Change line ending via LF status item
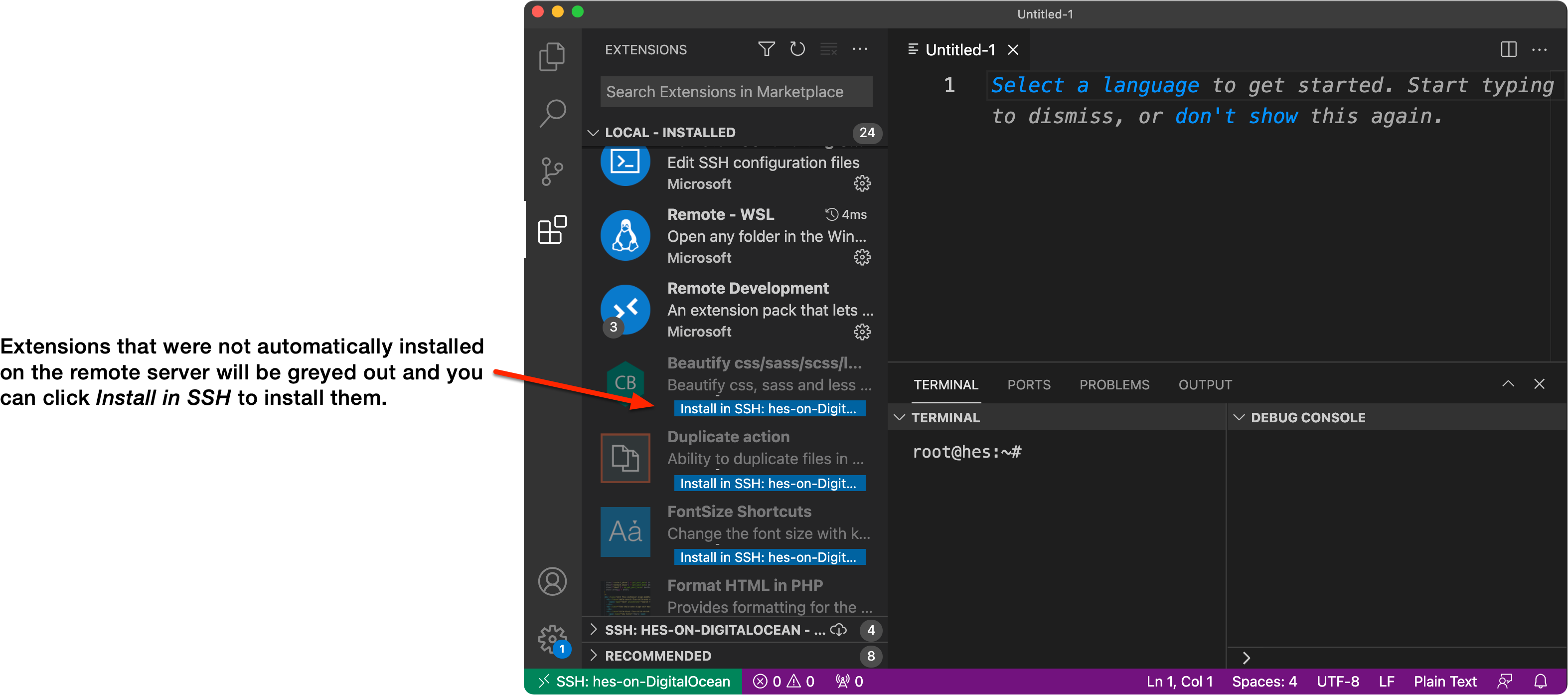The width and height of the screenshot is (1568, 695). 1386,681
